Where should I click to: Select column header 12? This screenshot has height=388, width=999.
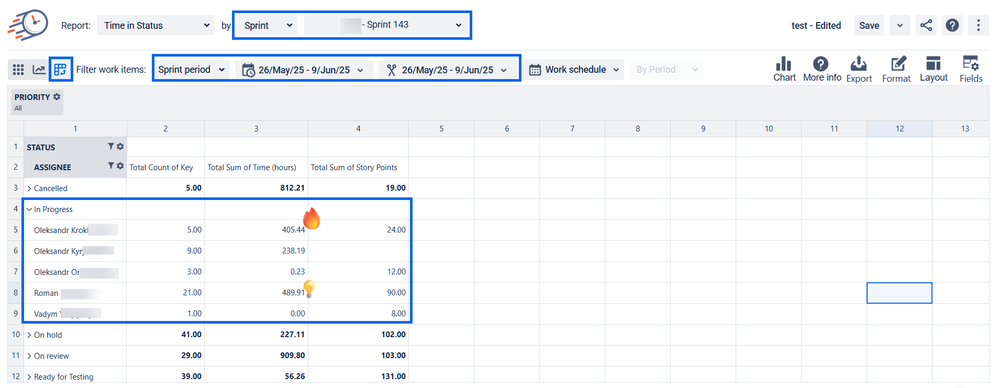click(x=899, y=129)
